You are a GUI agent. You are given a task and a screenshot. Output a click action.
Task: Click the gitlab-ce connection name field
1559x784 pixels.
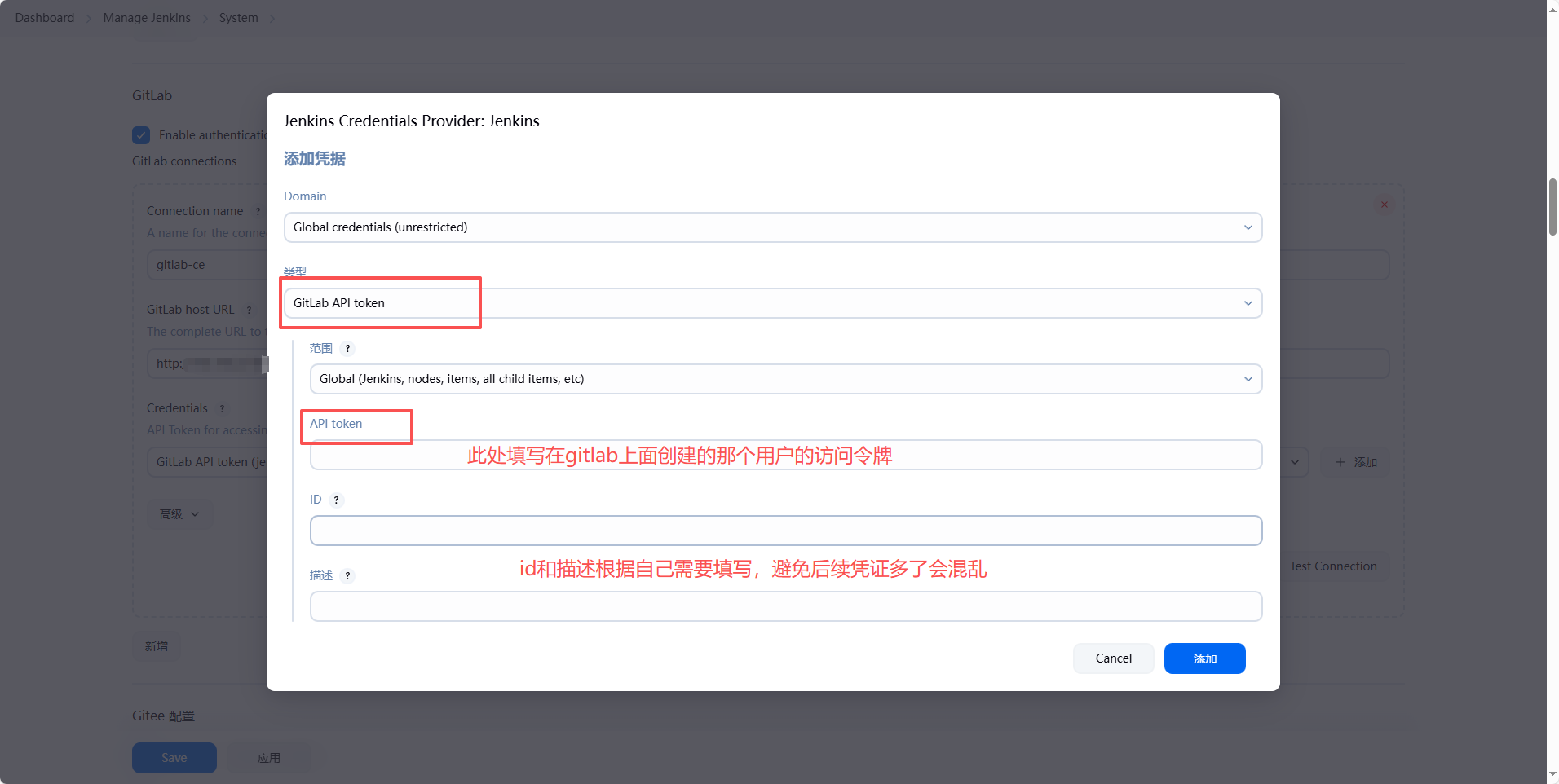coord(207,265)
